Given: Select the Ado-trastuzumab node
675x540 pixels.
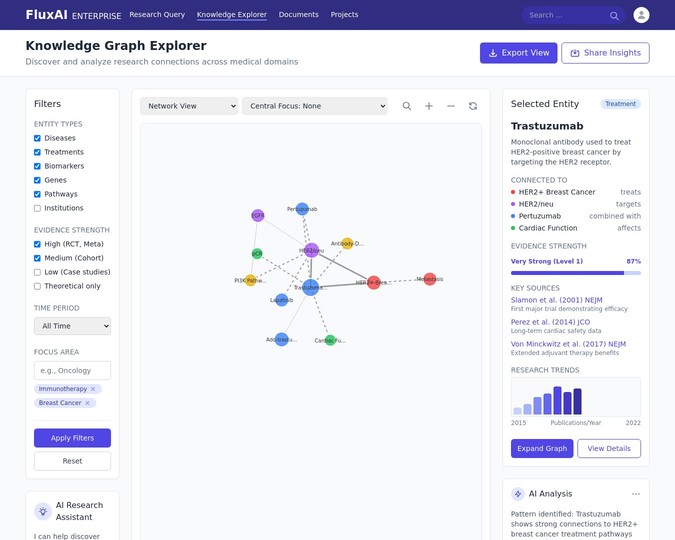Looking at the screenshot, I should point(282,339).
